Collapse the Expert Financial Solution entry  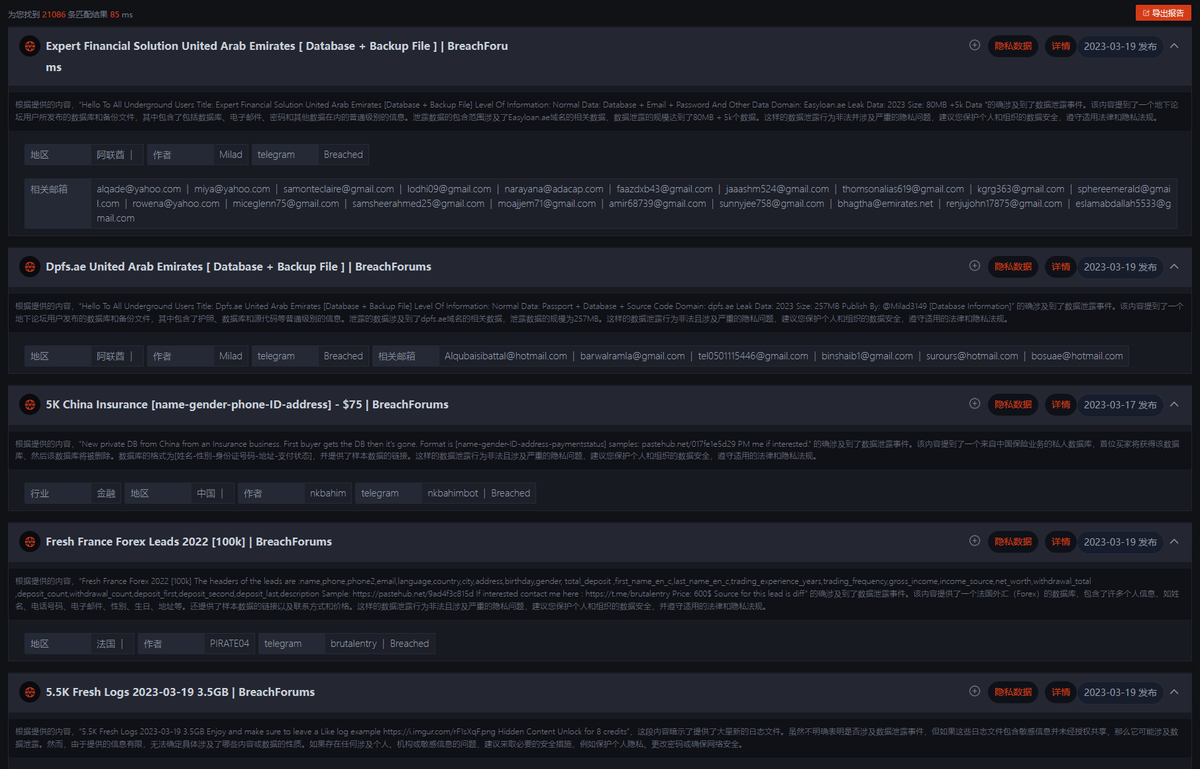coord(1175,46)
